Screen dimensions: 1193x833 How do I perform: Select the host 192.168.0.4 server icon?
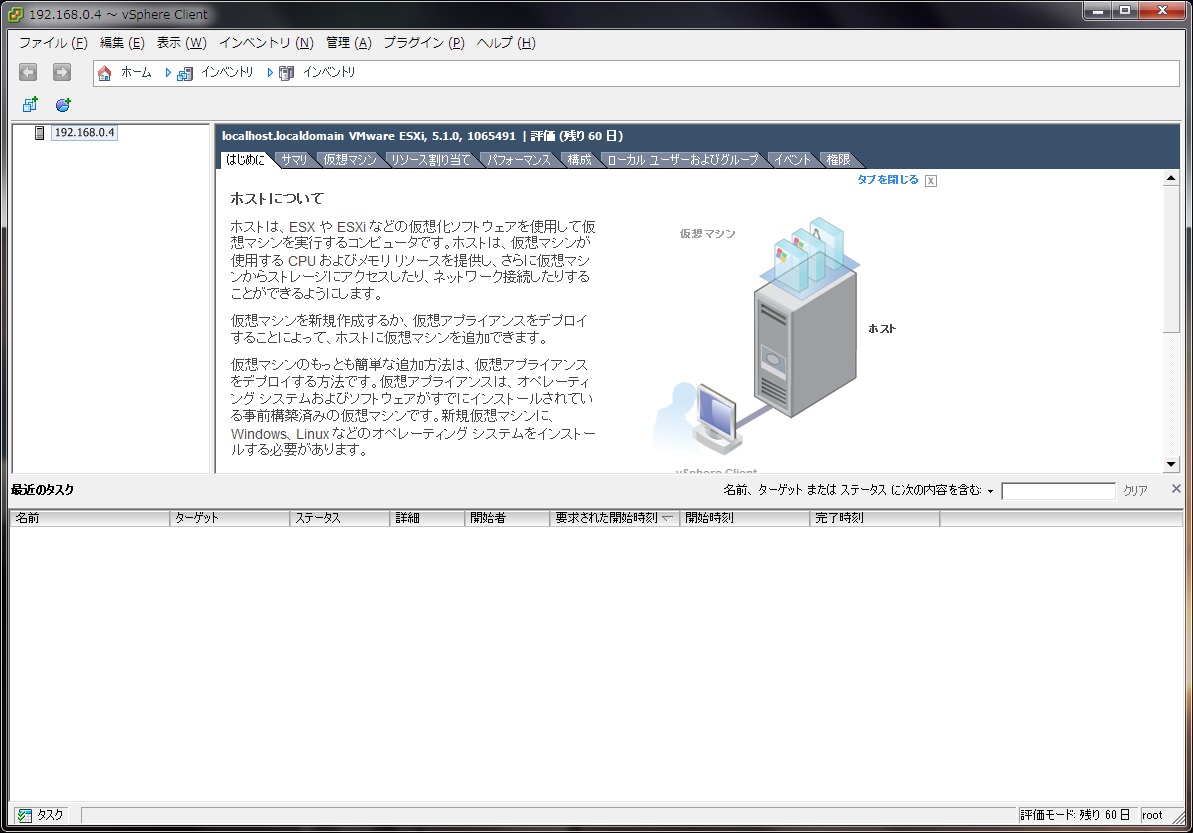pos(40,133)
